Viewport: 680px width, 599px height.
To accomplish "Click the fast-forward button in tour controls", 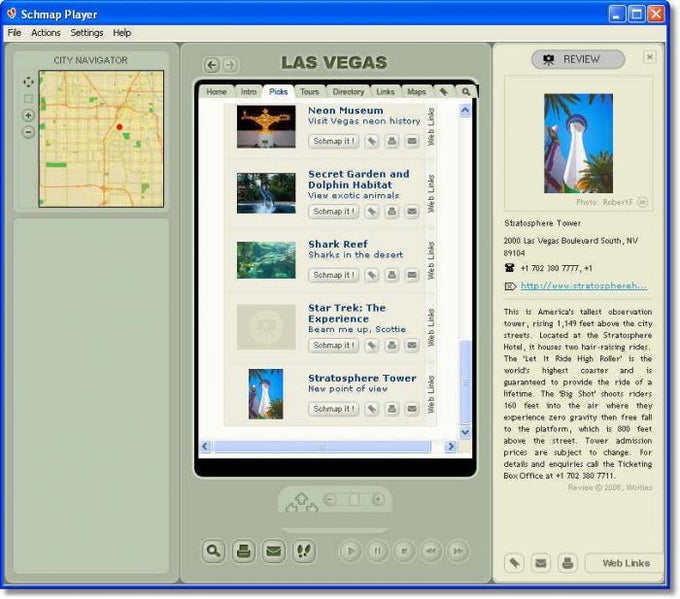I will (x=458, y=551).
